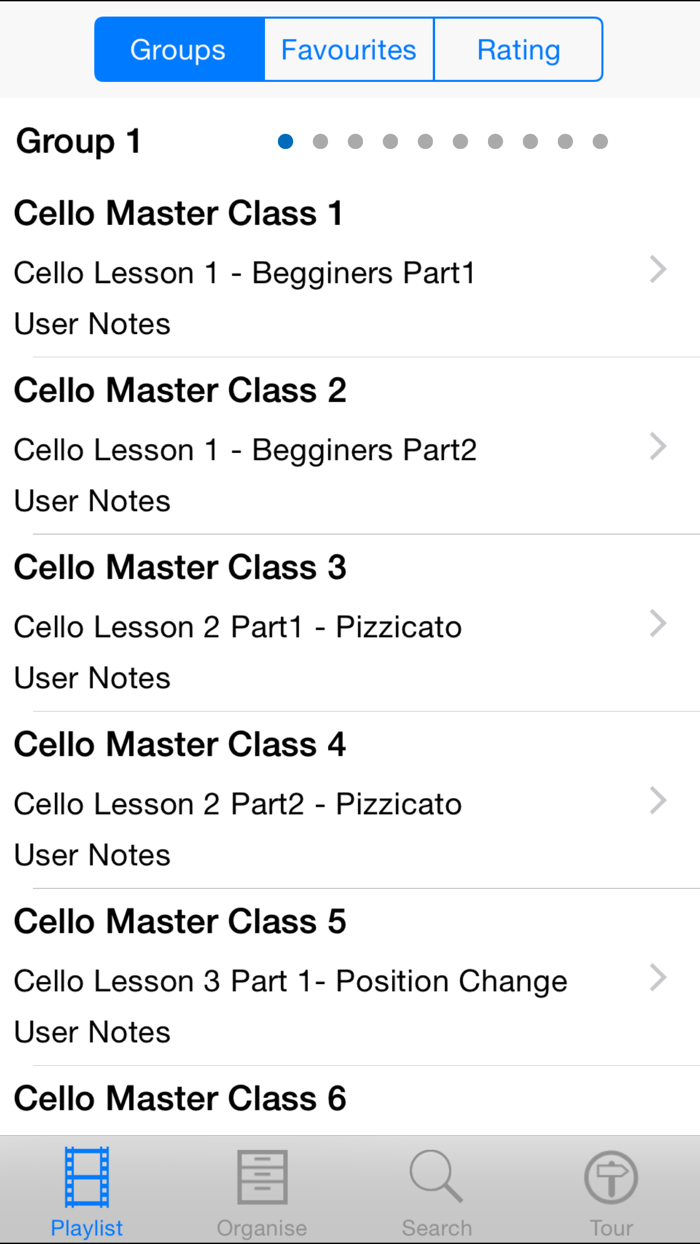
Task: Select the Cello Master Class 6 row
Action: click(179, 1098)
